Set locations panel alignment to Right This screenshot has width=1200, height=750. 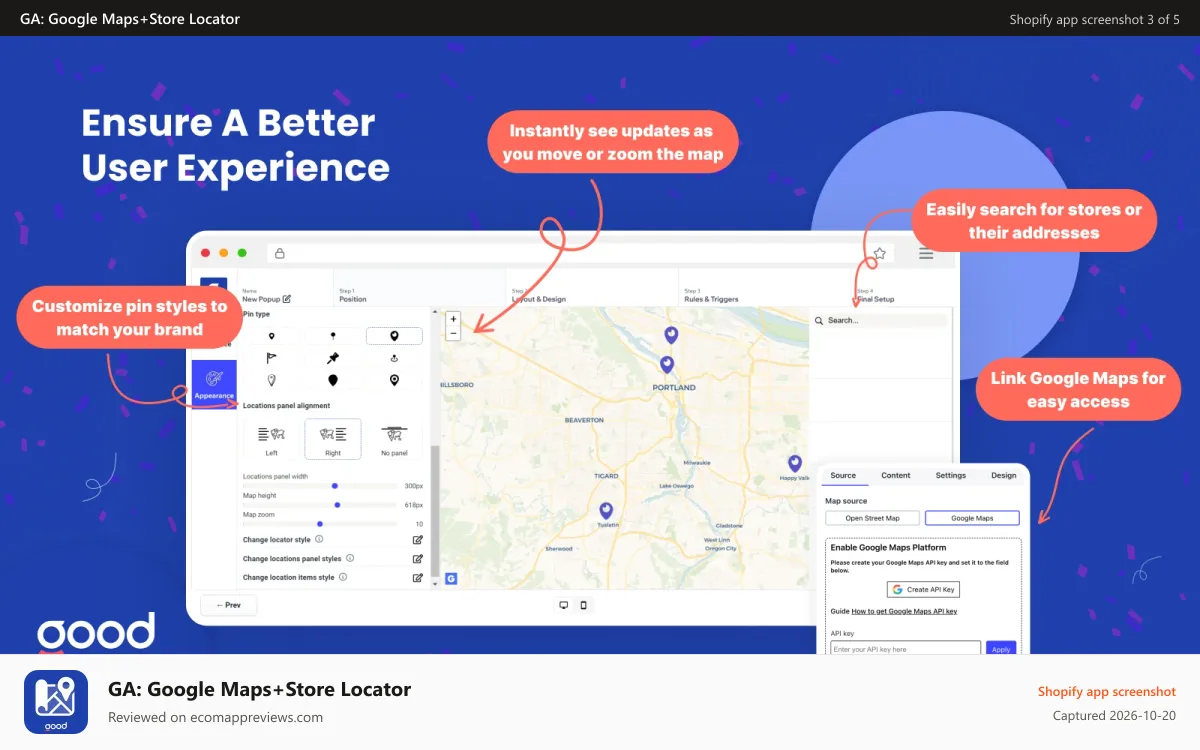pyautogui.click(x=333, y=439)
